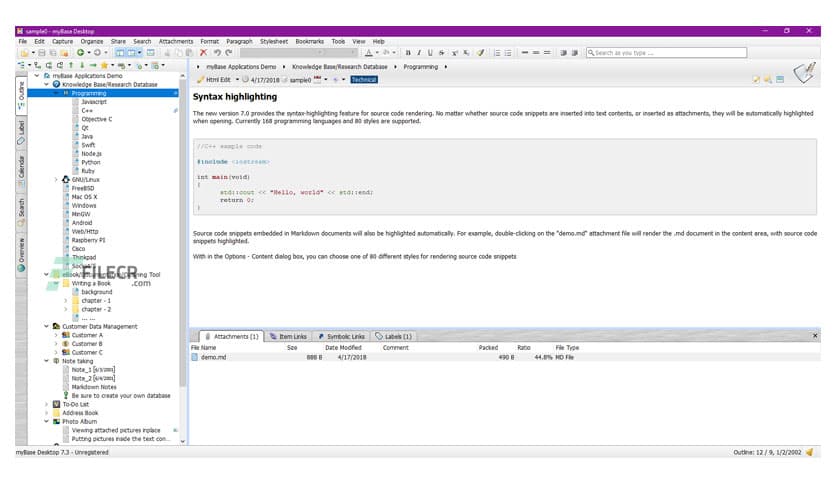Image resolution: width=836 pixels, height=484 pixels.
Task: Sort attachments by File Name column
Action: point(204,348)
